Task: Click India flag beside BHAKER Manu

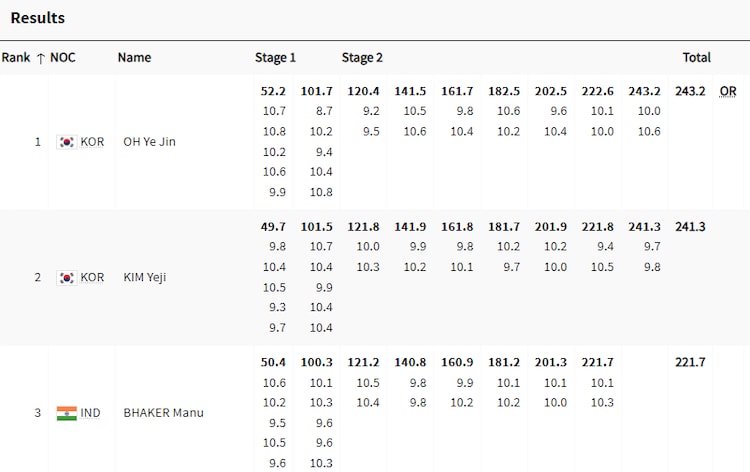Action: pos(67,413)
